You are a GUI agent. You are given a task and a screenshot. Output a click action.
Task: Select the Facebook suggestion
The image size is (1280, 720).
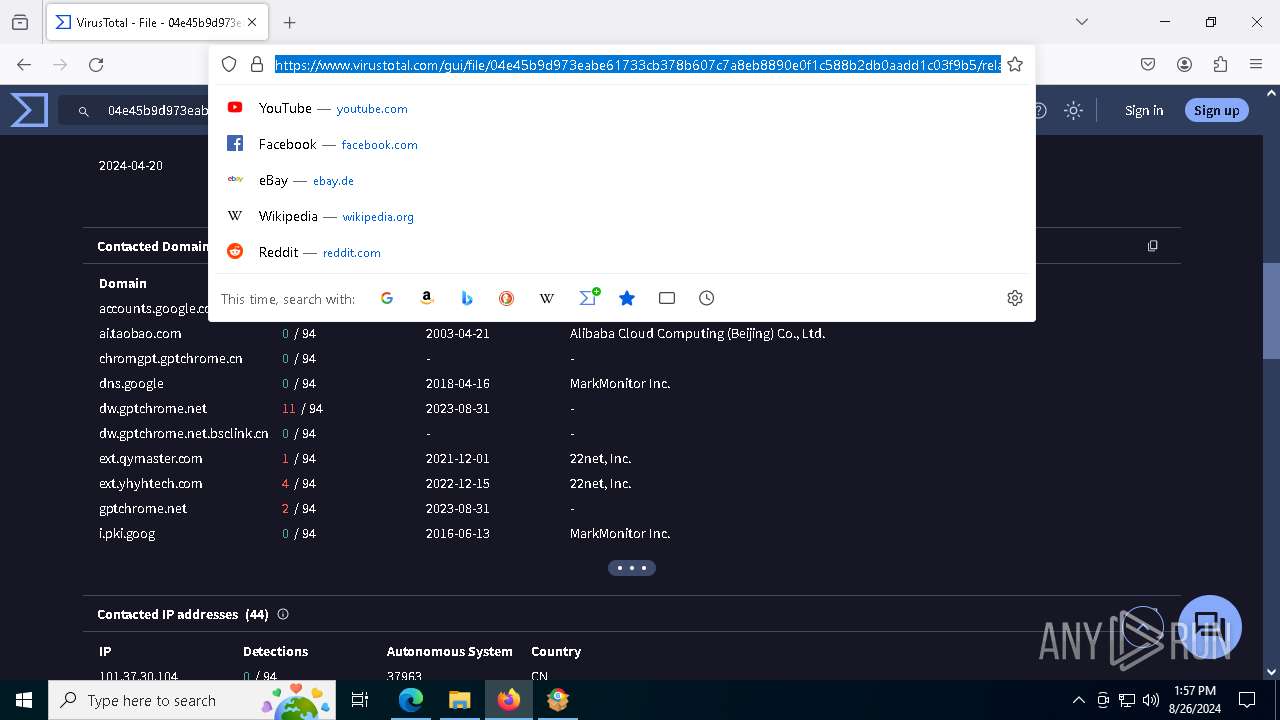621,144
